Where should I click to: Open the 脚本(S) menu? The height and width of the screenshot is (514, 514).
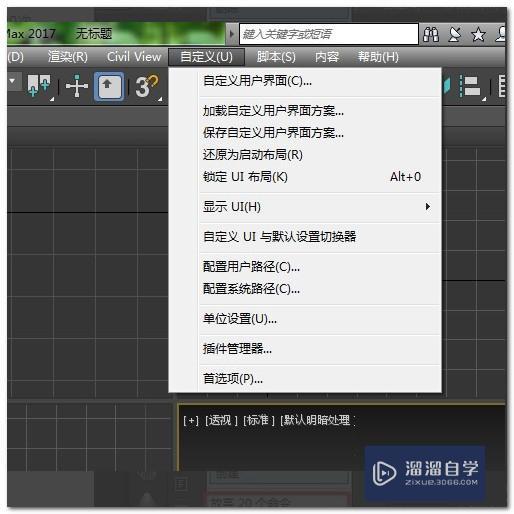click(276, 57)
